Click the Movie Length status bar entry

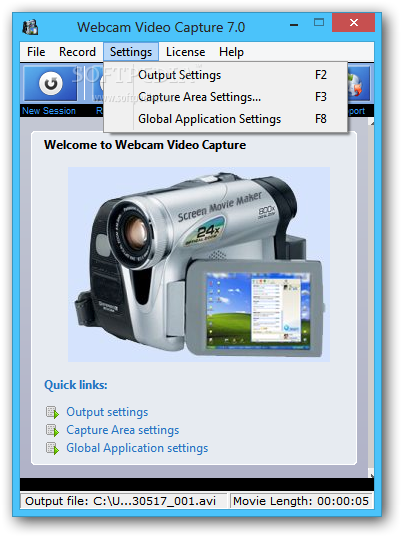301,501
